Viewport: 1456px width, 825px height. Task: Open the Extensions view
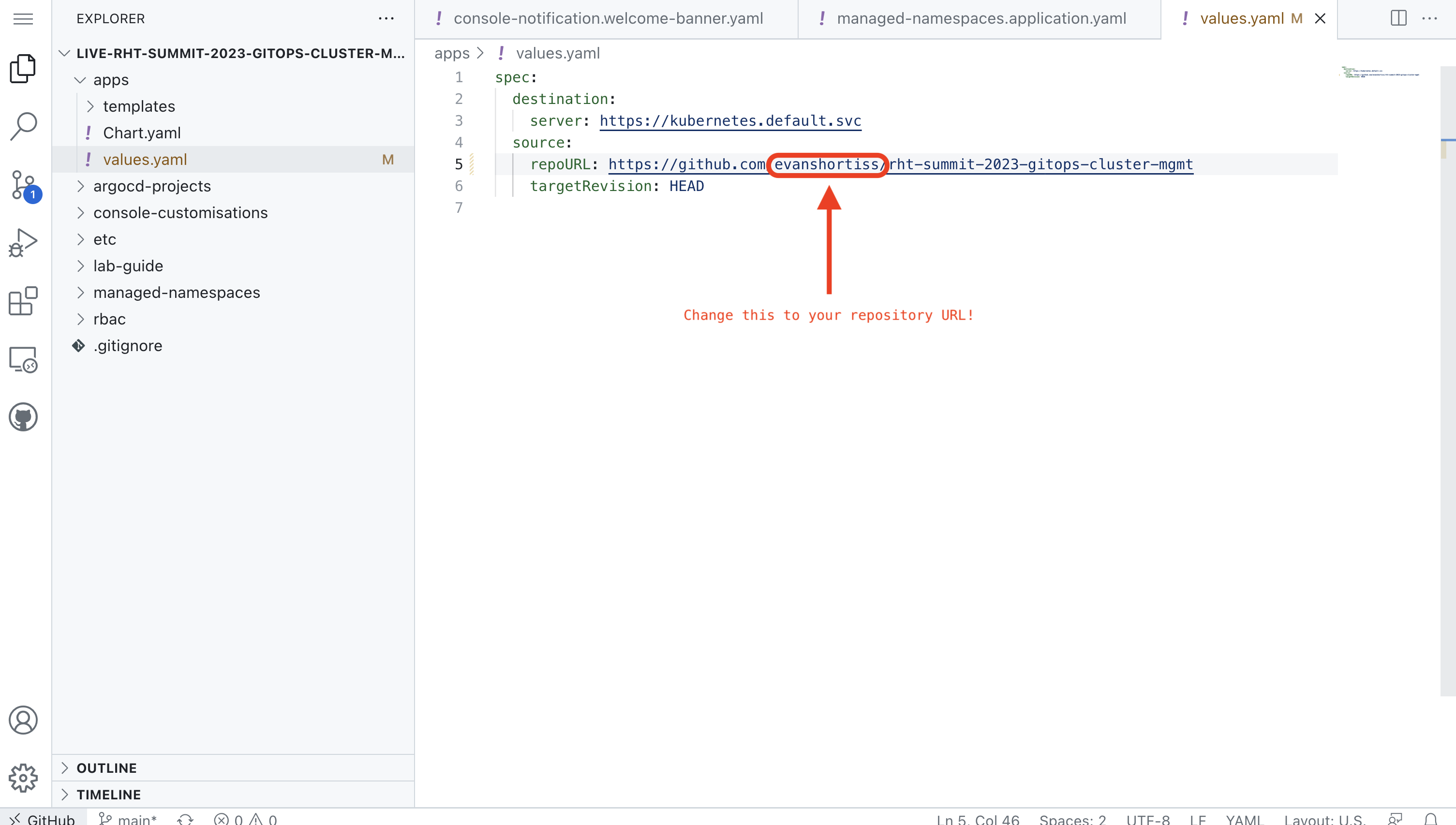click(x=23, y=301)
